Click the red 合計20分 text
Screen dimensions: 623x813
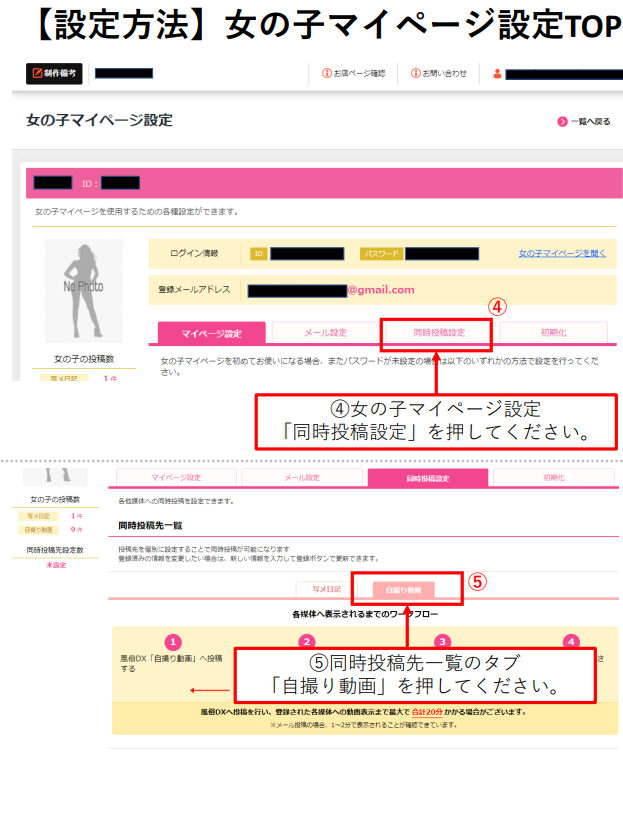[427, 712]
